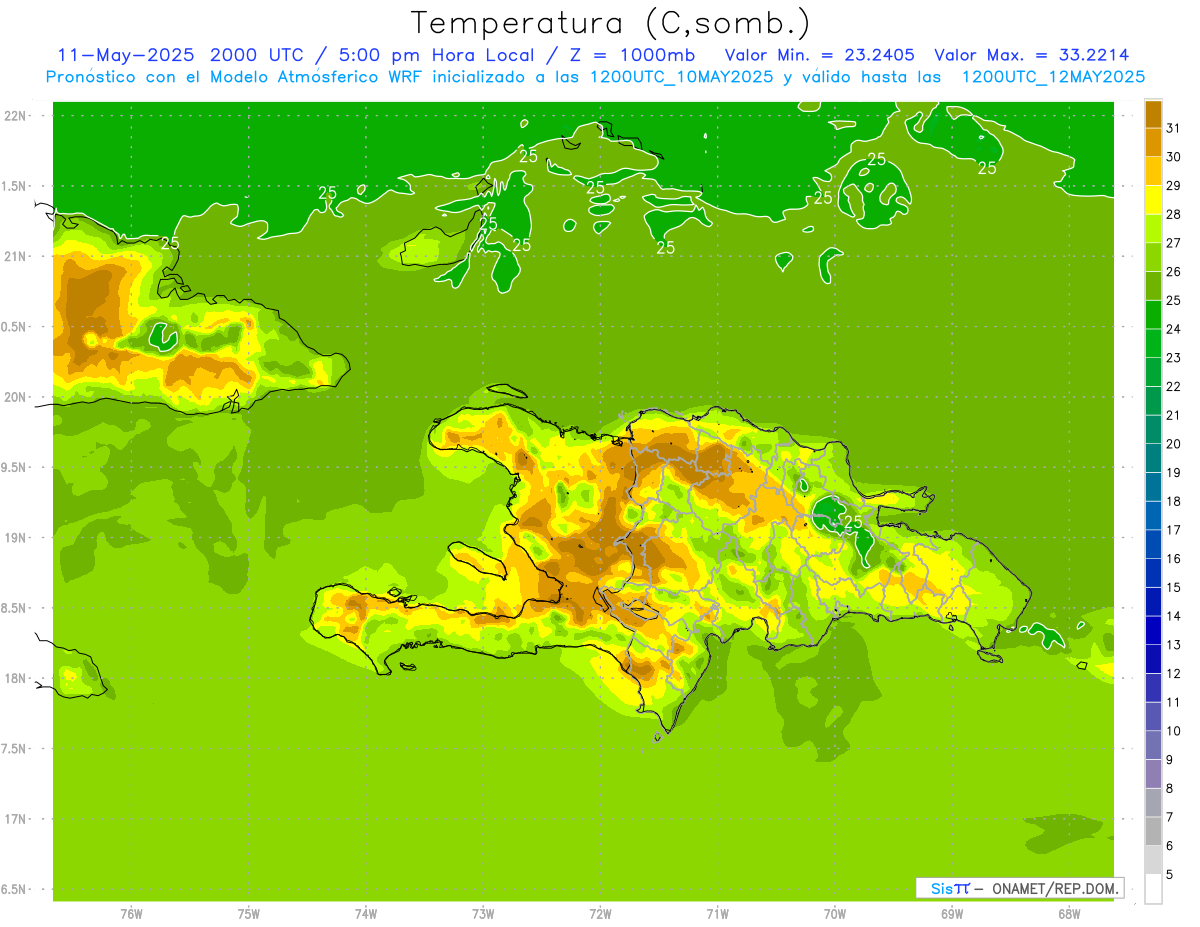
Task: Select the 11-May-2025 date text
Action: point(126,55)
